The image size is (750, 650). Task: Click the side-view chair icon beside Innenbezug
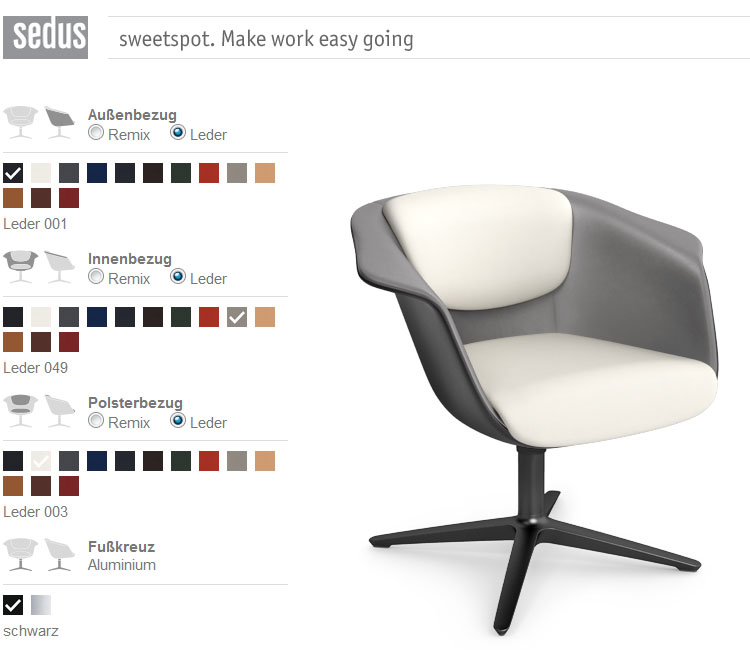(x=59, y=266)
